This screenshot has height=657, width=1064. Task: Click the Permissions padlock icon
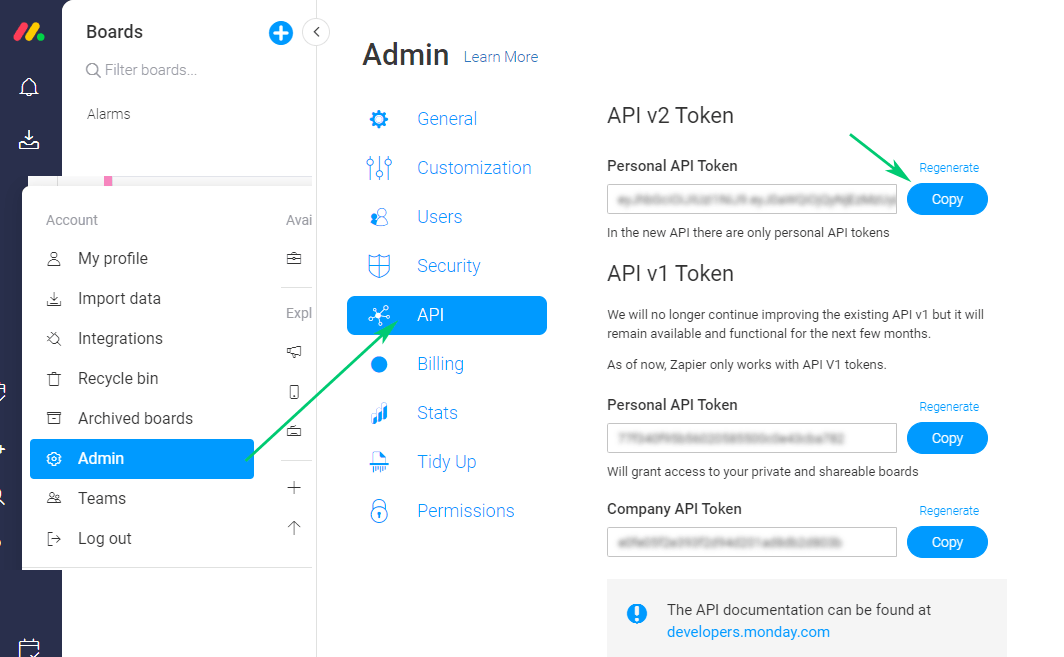(x=379, y=511)
